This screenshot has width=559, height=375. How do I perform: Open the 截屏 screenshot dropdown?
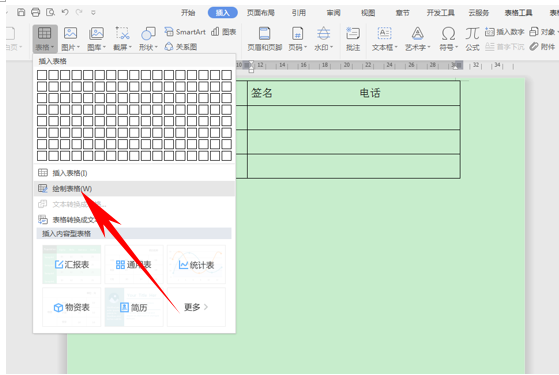[122, 38]
